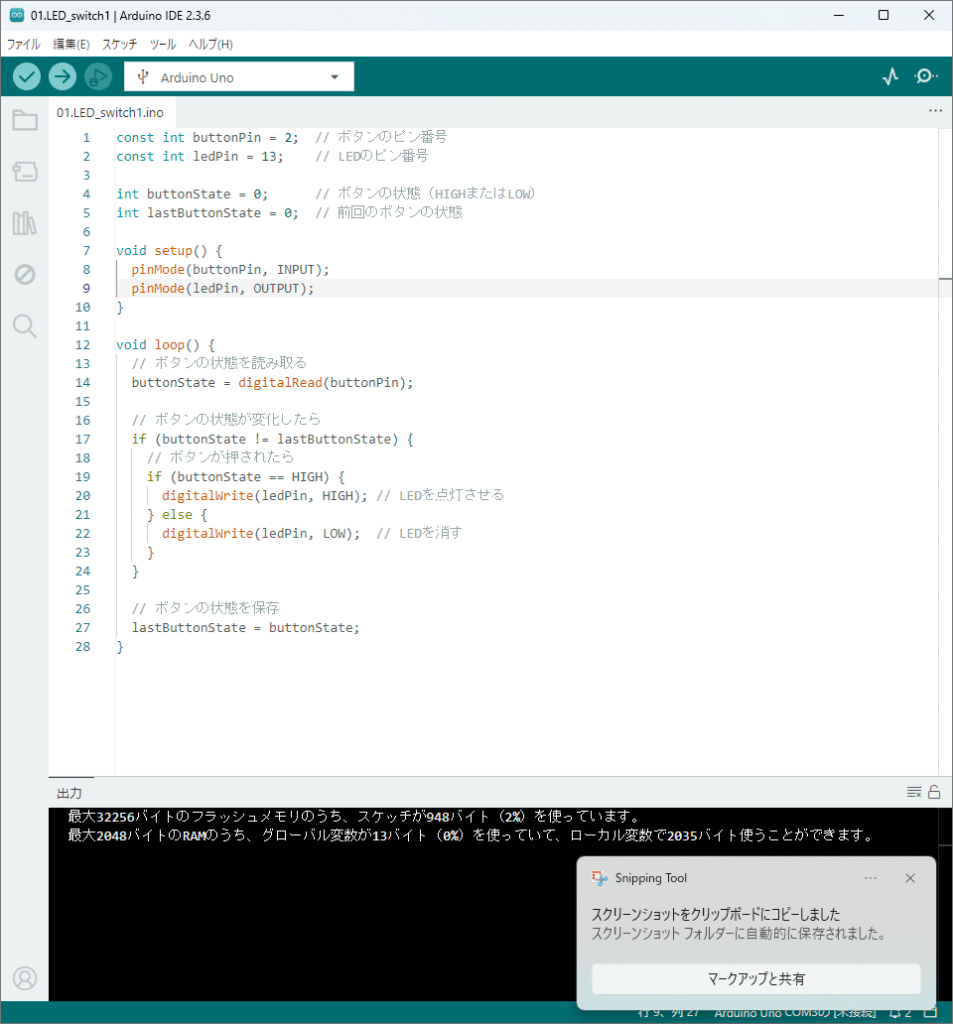
Task: Open the Sketchbook folder panel
Action: point(25,120)
